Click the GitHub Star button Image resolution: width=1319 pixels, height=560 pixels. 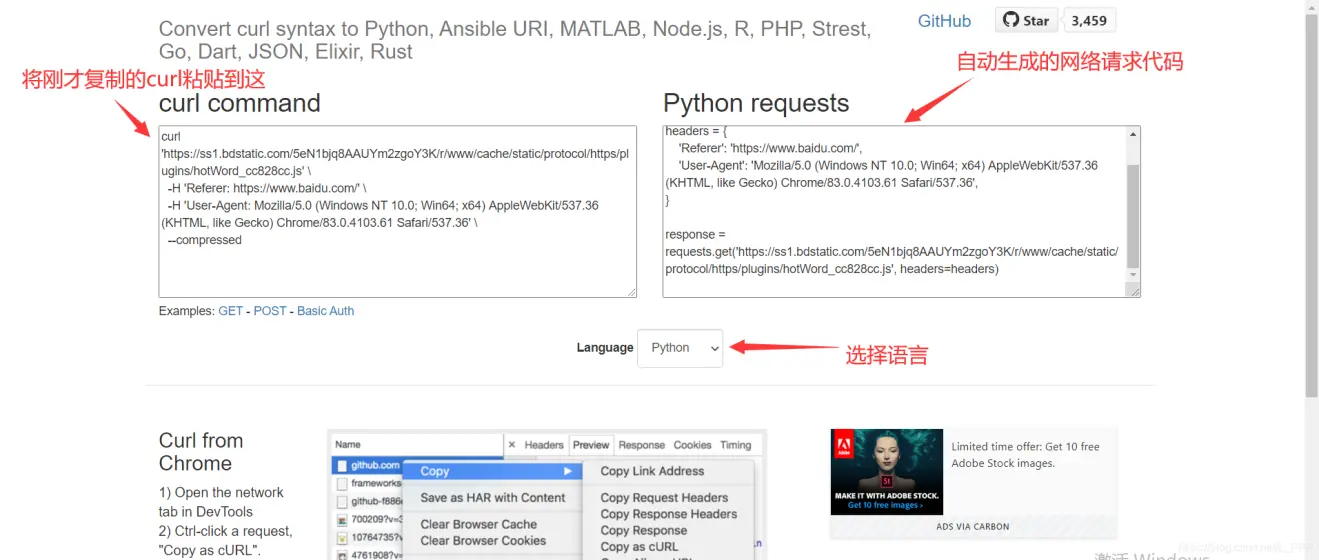click(x=1026, y=20)
